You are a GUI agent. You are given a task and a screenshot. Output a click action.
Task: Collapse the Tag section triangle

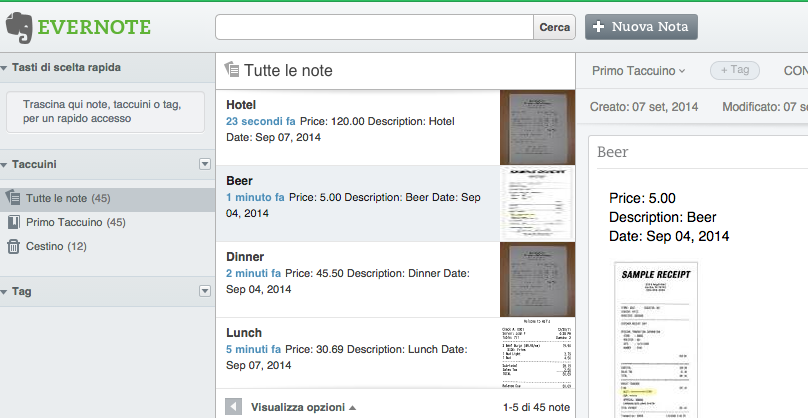(x=4, y=292)
